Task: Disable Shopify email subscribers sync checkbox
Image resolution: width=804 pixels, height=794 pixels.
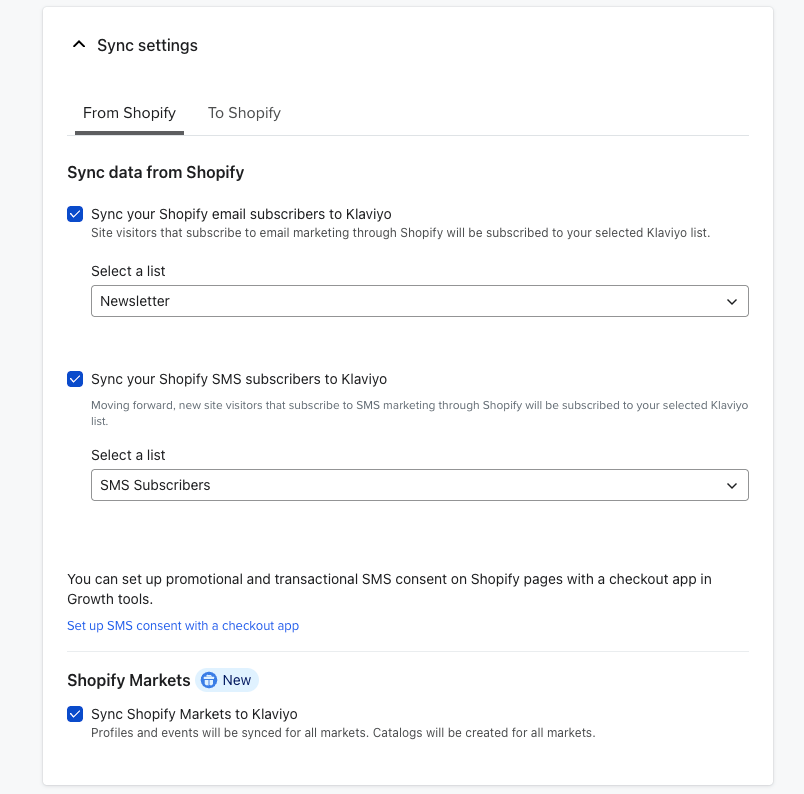Action: pos(75,214)
